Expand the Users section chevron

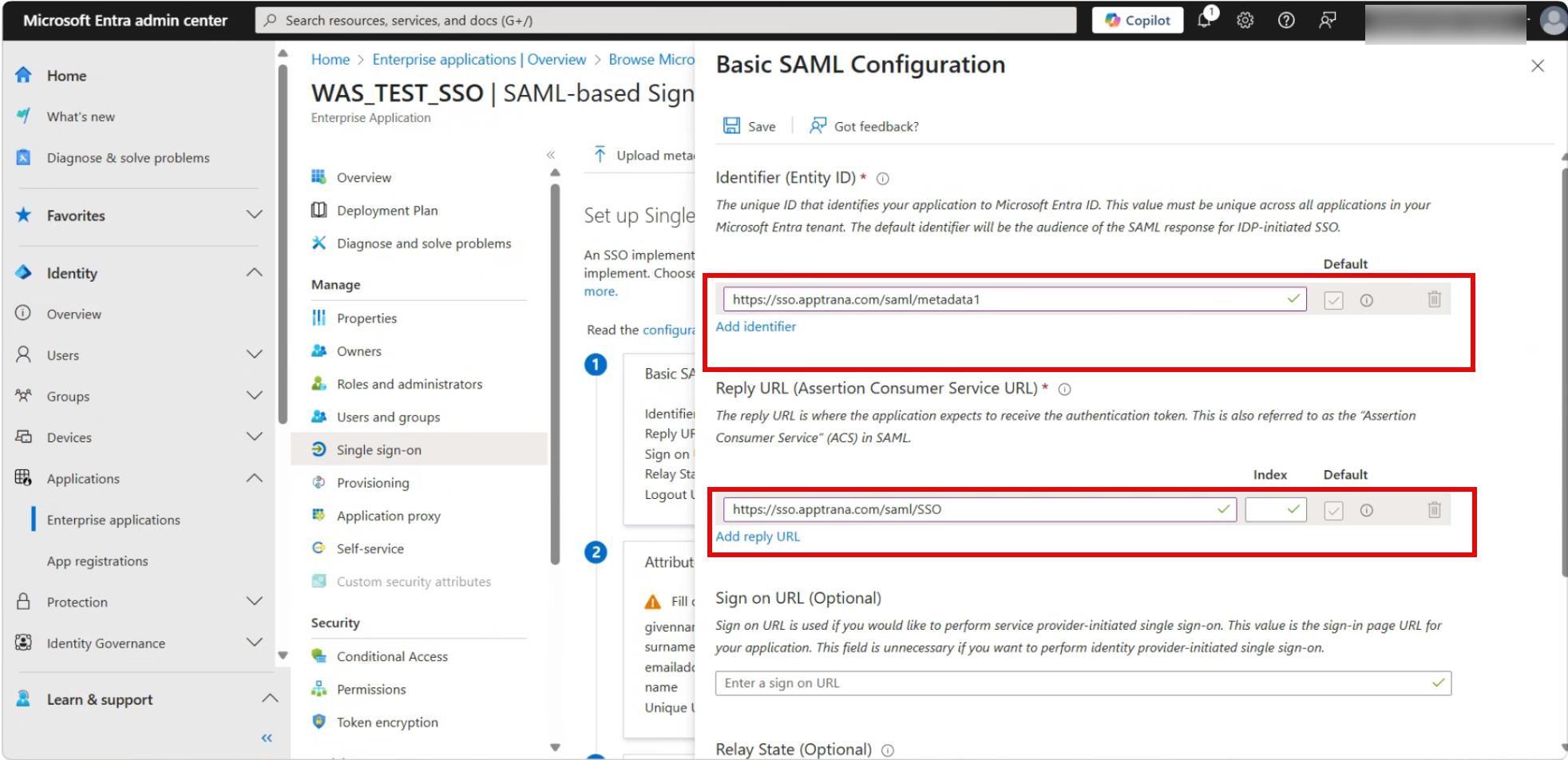pyautogui.click(x=254, y=354)
